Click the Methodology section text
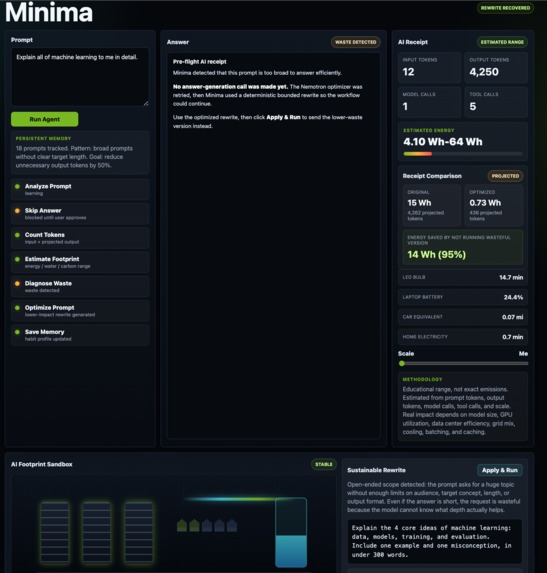The width and height of the screenshot is (547, 573). coord(459,410)
